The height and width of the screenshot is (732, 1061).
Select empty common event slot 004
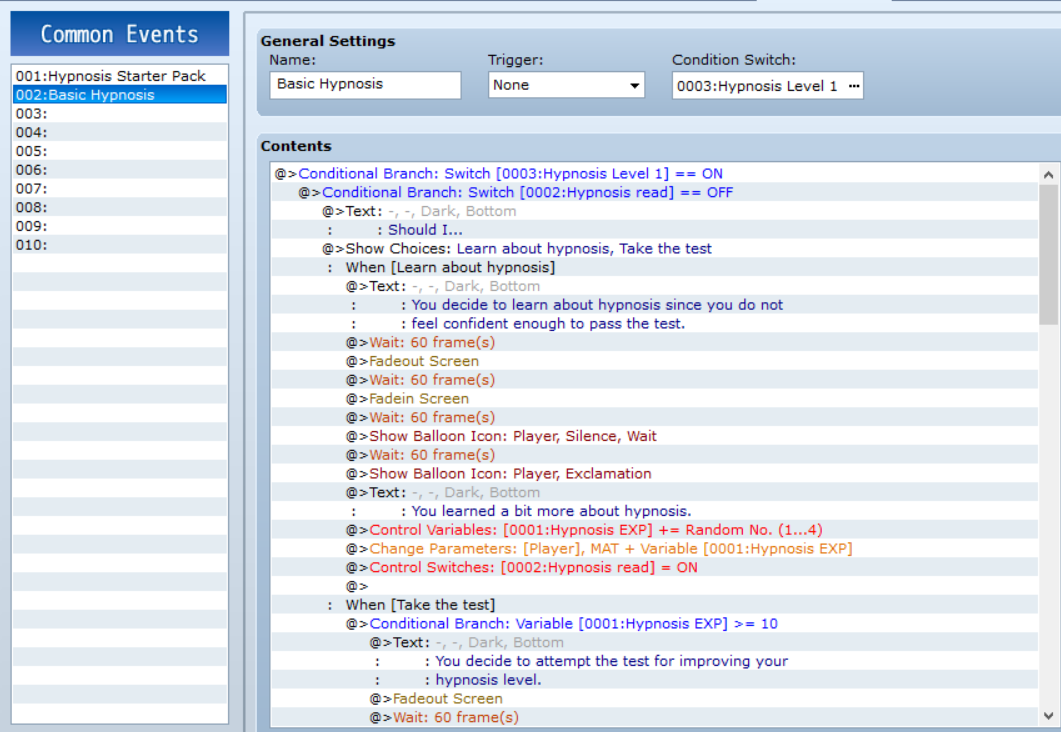[120, 132]
